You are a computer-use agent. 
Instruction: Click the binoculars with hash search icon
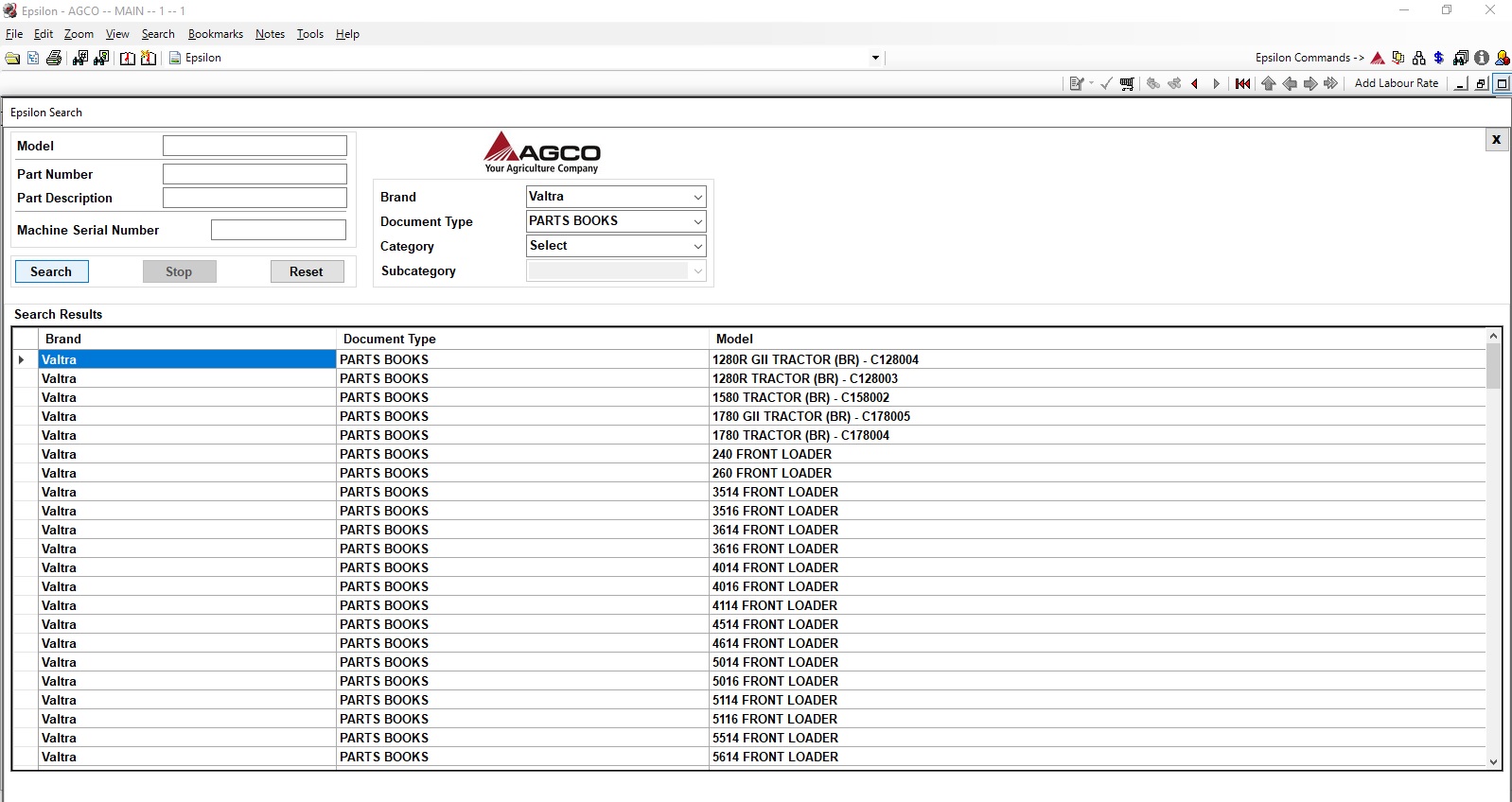[x=79, y=58]
